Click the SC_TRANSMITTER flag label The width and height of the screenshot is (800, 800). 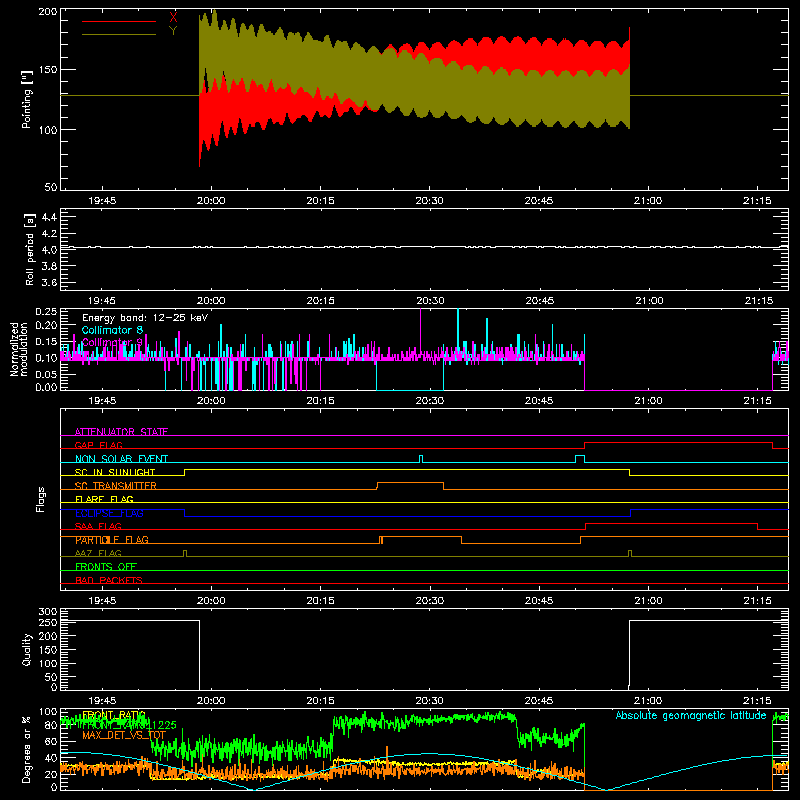click(x=116, y=486)
